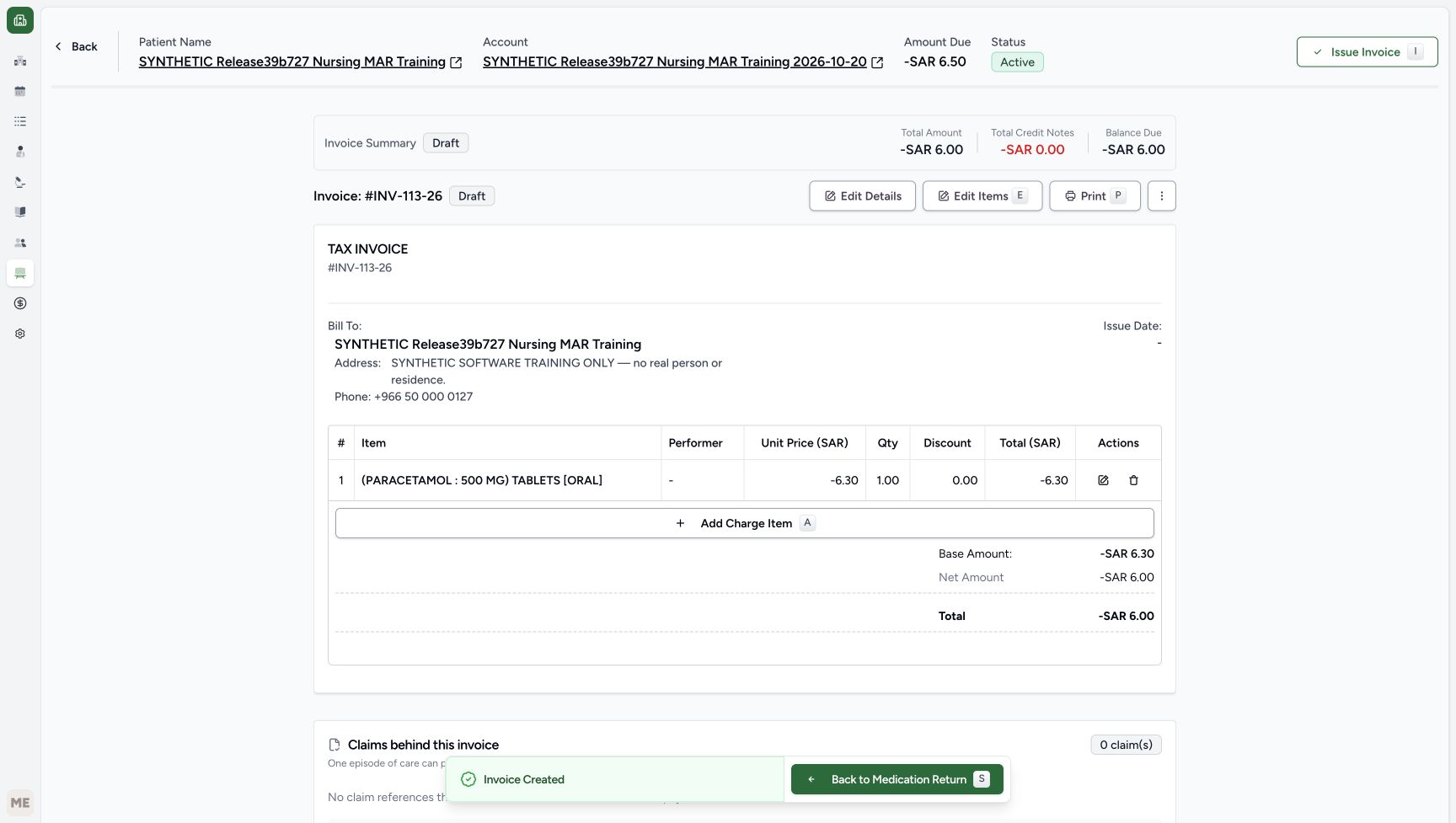Click the Print button
The height and width of the screenshot is (823, 1456).
click(x=1095, y=196)
